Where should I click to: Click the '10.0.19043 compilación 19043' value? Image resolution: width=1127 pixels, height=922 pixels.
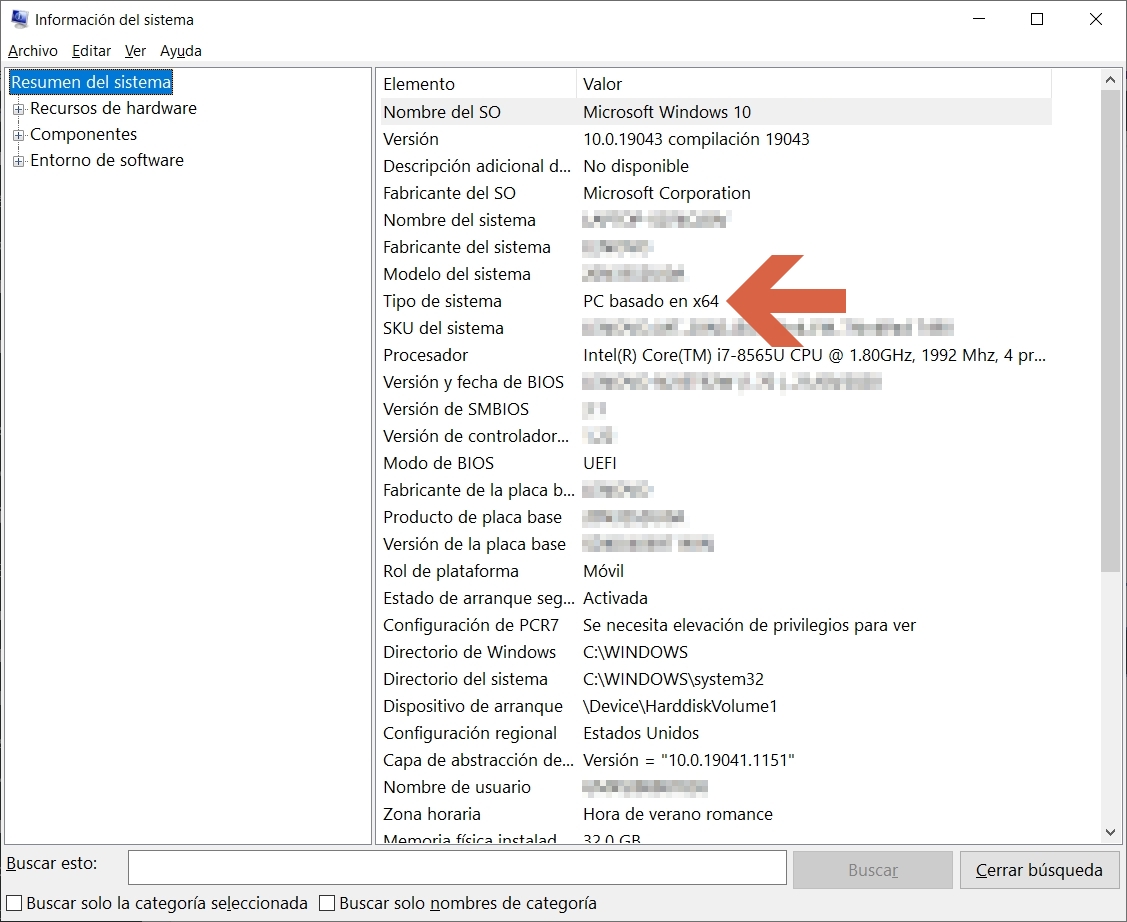tap(696, 139)
